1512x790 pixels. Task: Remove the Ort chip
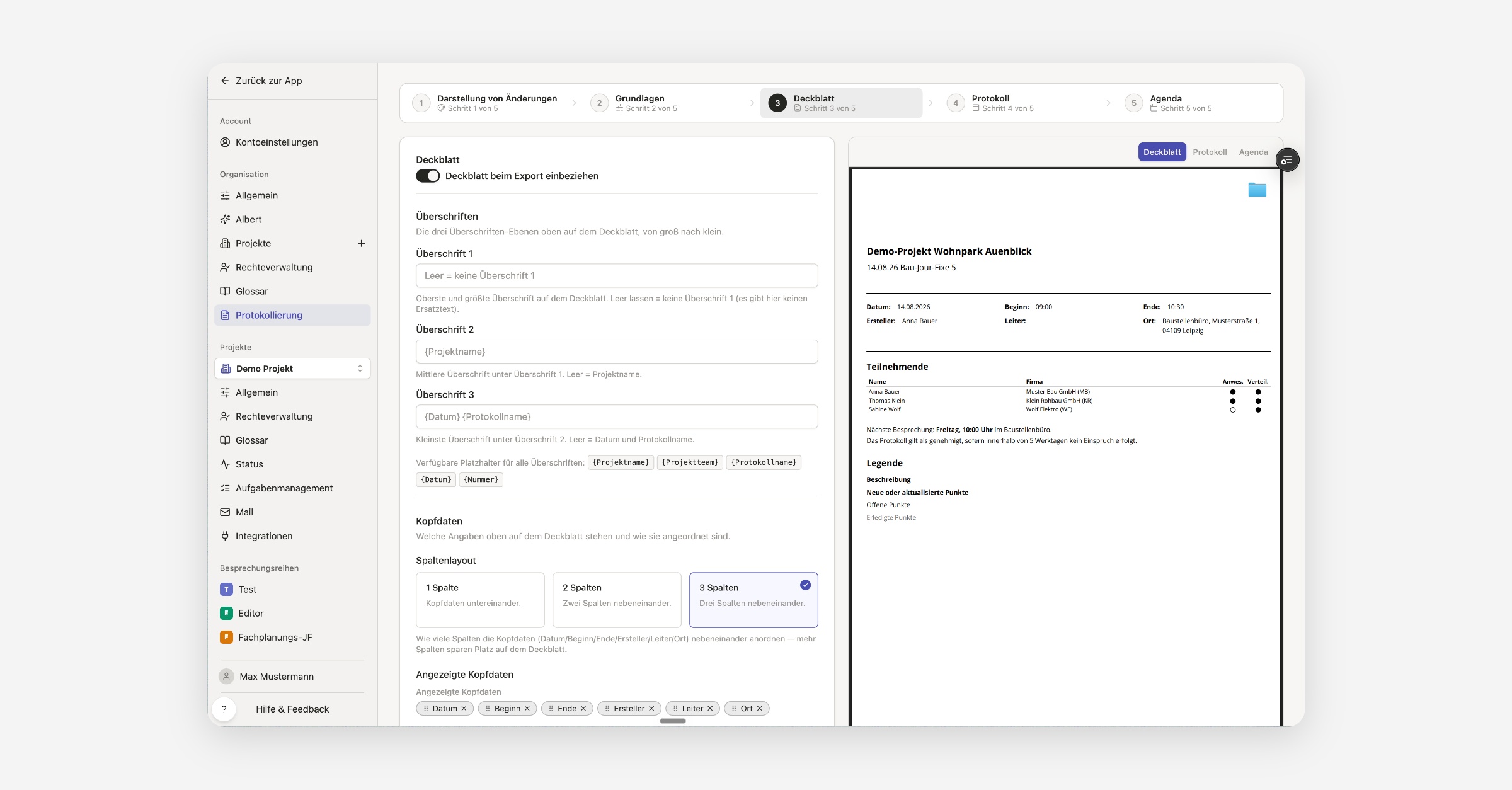[760, 709]
